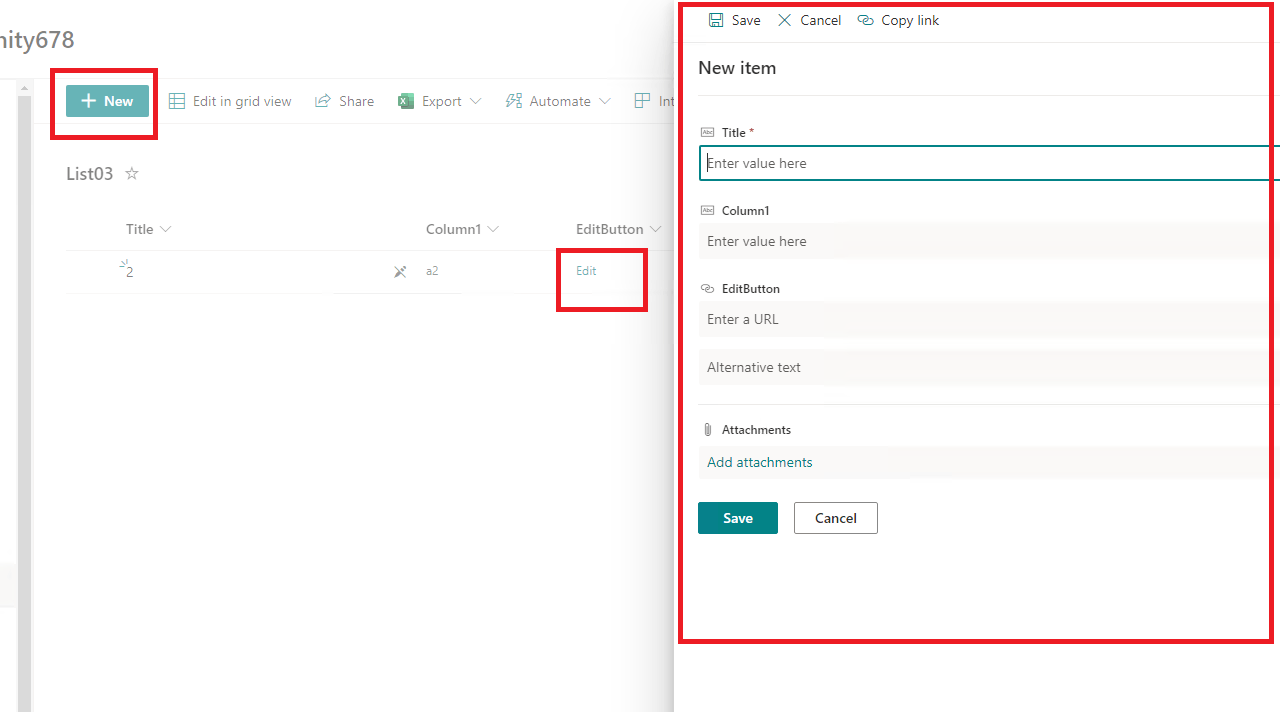Image resolution: width=1280 pixels, height=712 pixels.
Task: Click the New item panel heading
Action: click(x=737, y=68)
